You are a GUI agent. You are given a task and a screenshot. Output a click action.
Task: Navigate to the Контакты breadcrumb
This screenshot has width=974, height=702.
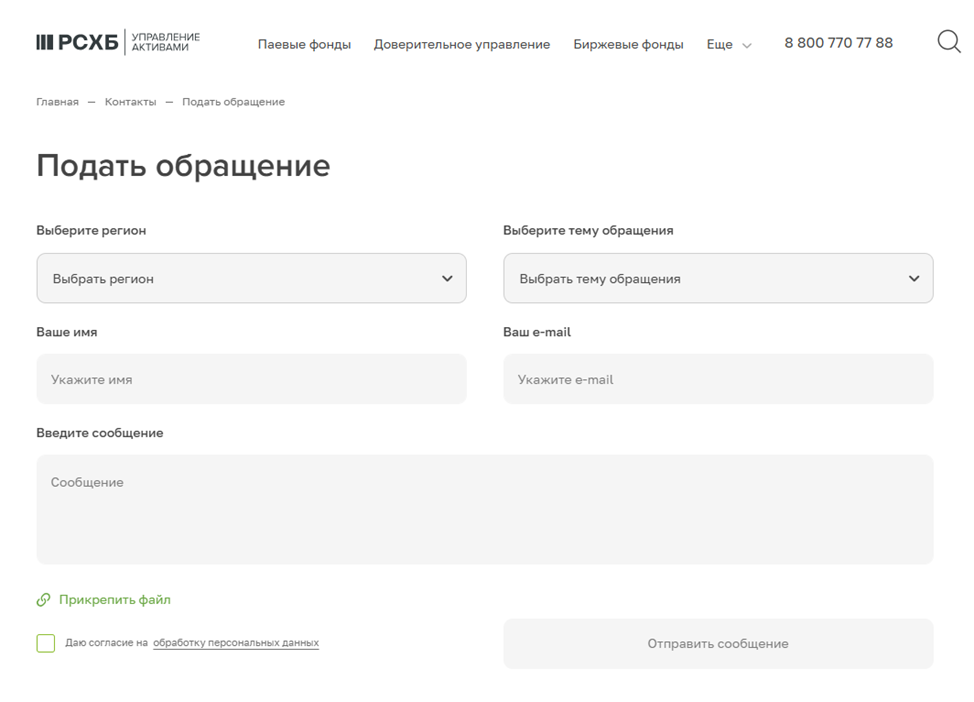pos(130,102)
